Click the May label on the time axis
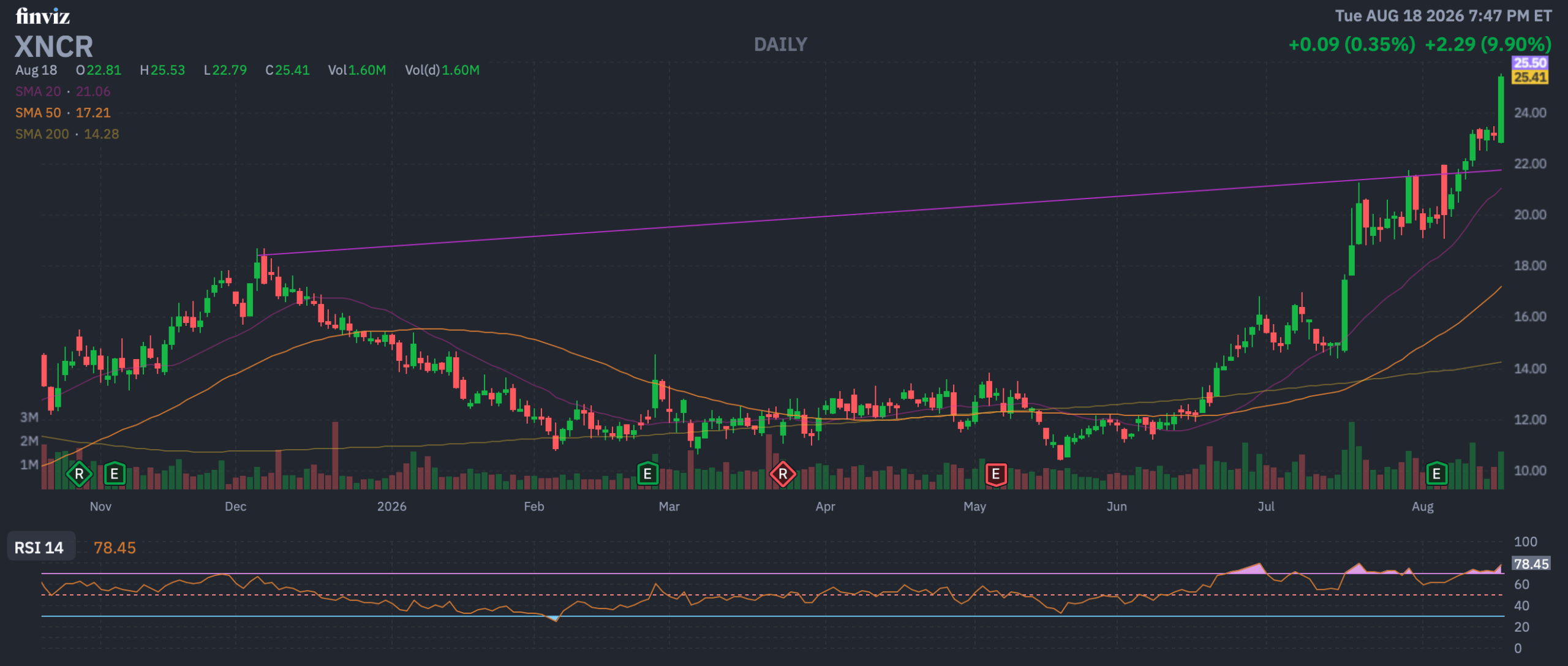Screen dimensions: 1568x666 (x=975, y=507)
